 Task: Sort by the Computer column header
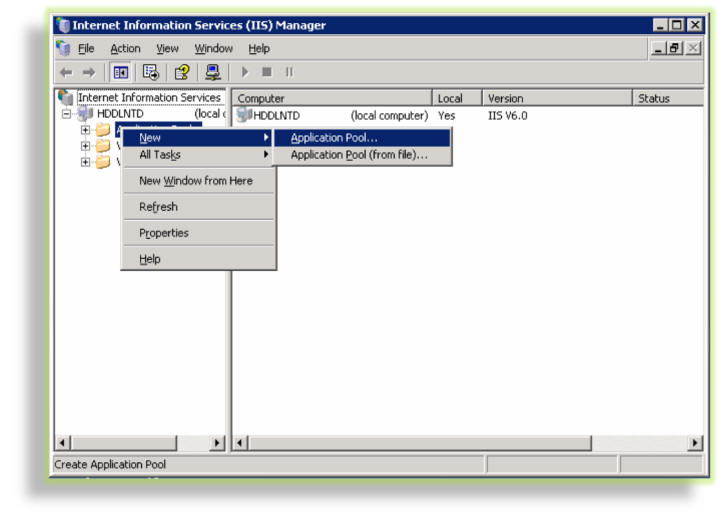click(332, 98)
